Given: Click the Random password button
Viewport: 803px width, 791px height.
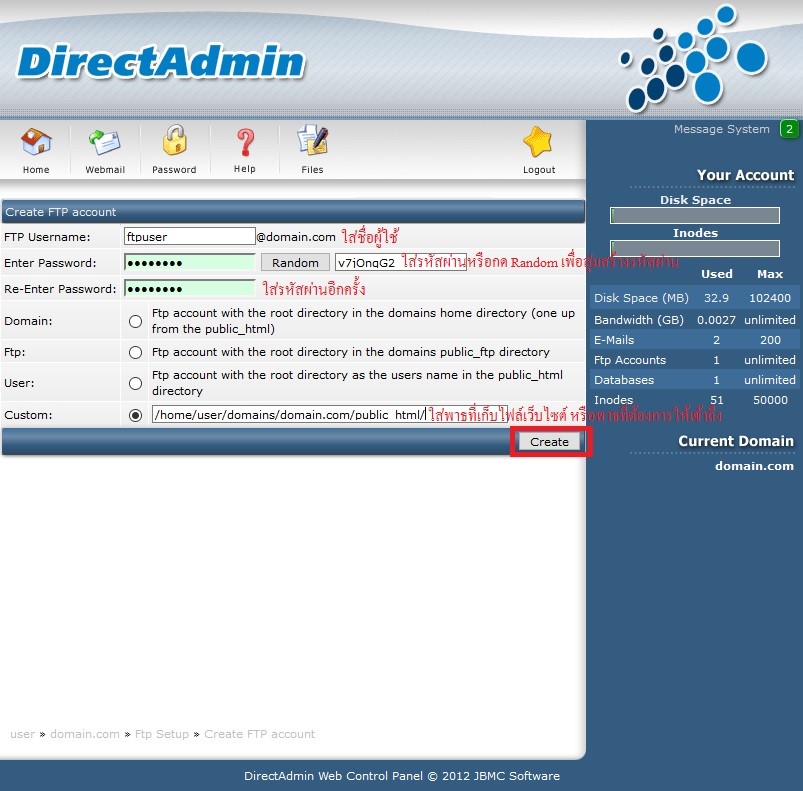Looking at the screenshot, I should (295, 263).
